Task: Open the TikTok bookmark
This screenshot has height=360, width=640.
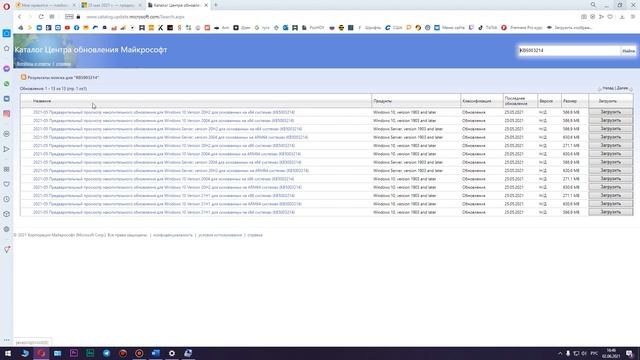Action: pos(488,28)
